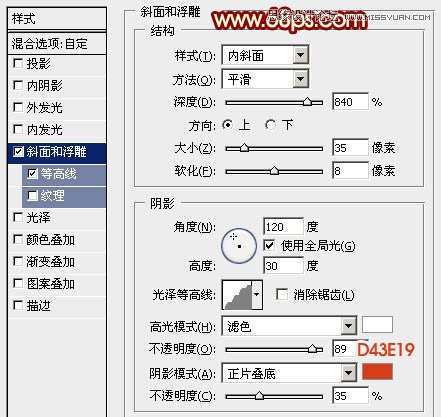Image resolution: width=441 pixels, height=417 pixels.
Task: Enable the 纹理 texture checkbox
Action: (x=32, y=196)
